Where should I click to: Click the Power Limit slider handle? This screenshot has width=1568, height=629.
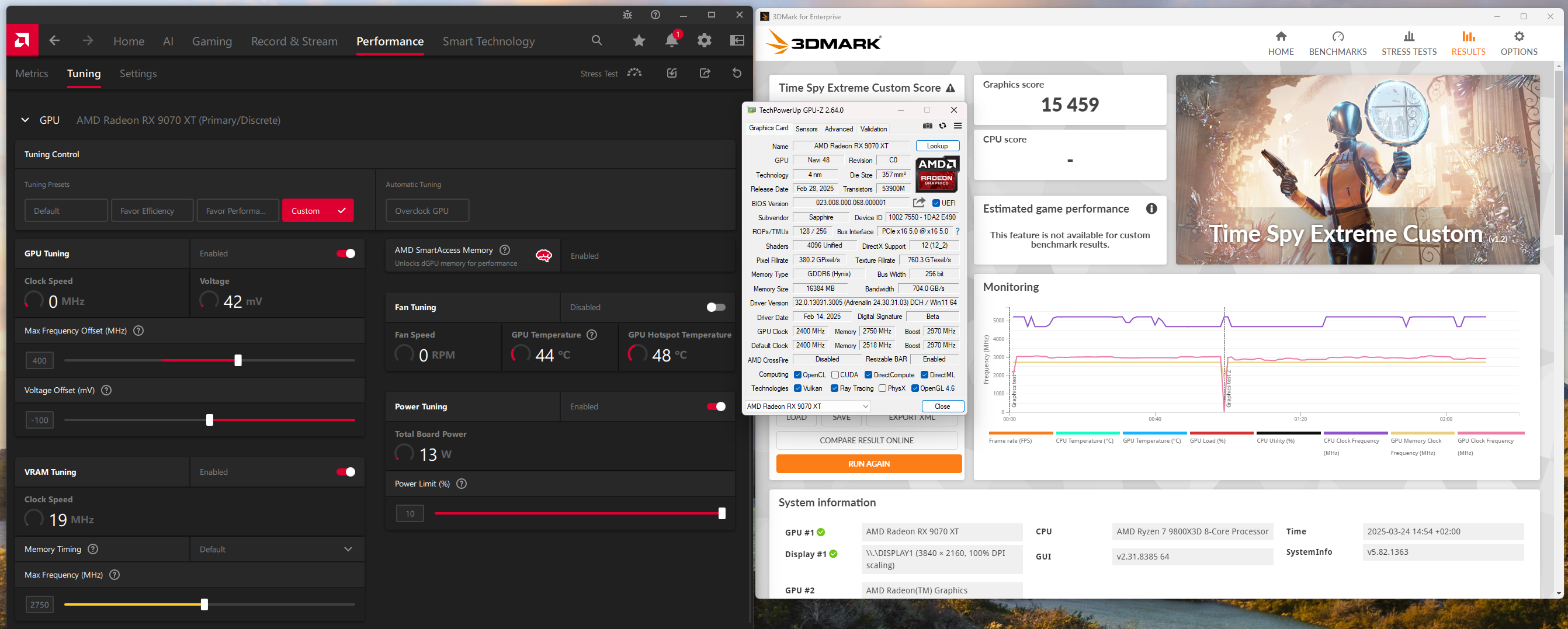click(722, 513)
